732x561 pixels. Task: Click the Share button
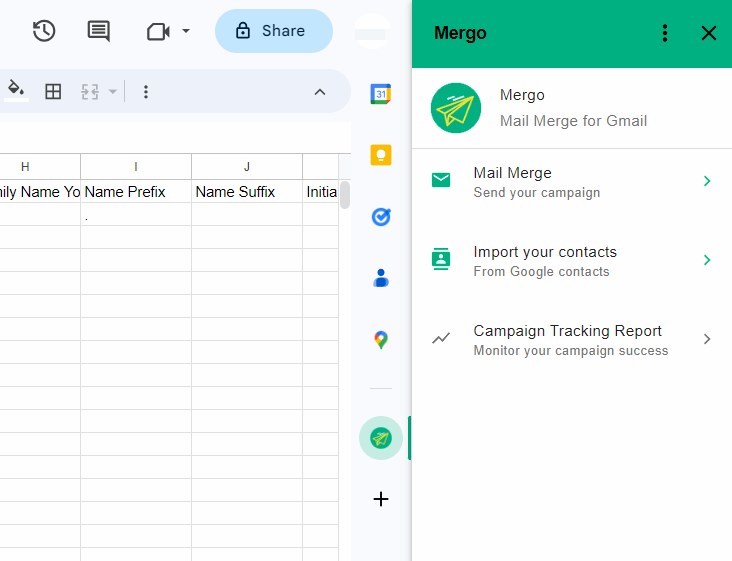pyautogui.click(x=273, y=31)
